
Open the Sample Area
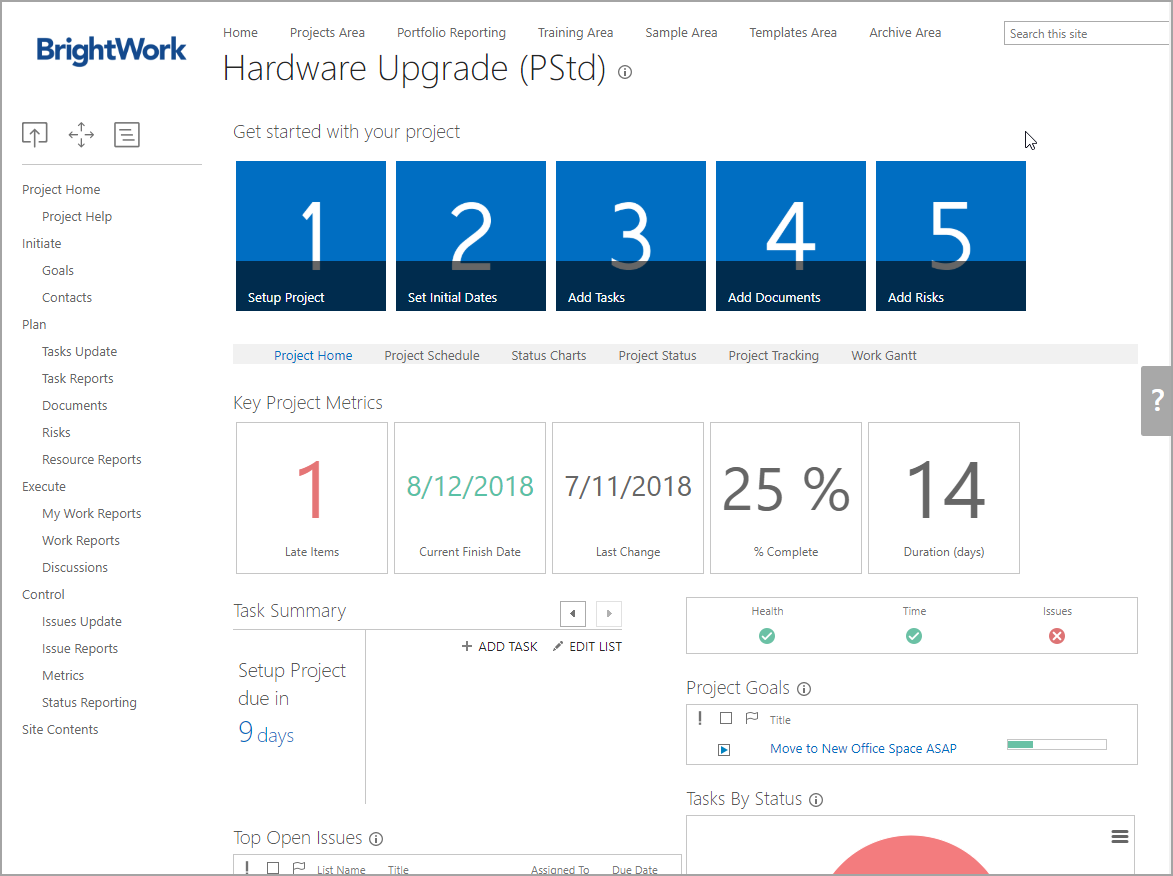click(x=681, y=33)
